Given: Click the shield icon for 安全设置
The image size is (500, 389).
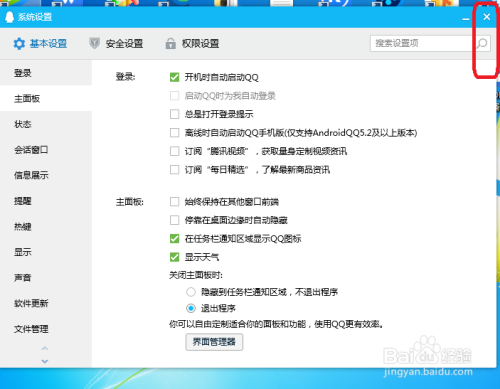Looking at the screenshot, I should [95, 43].
